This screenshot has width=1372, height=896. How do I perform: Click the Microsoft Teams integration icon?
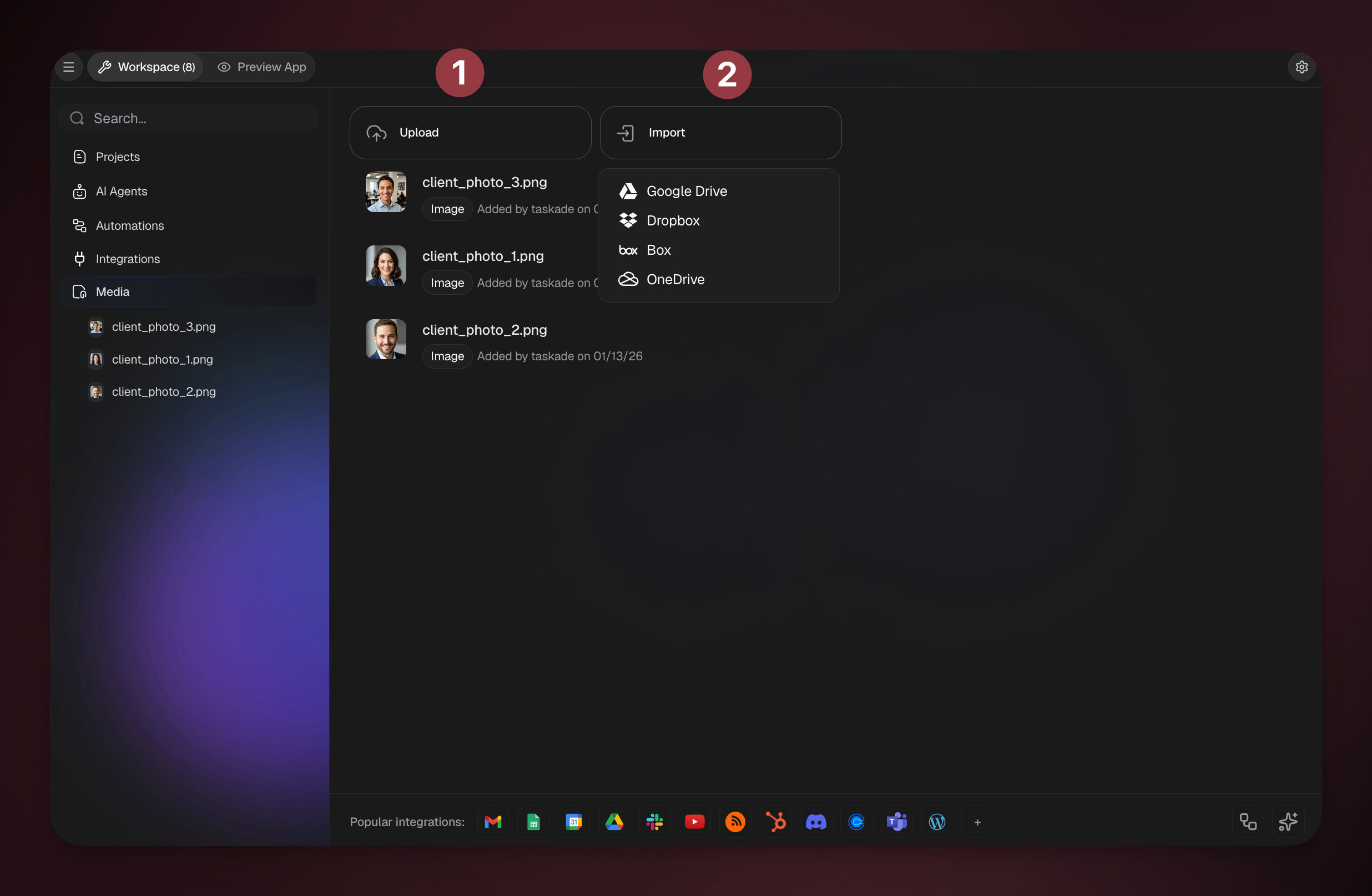coord(896,822)
